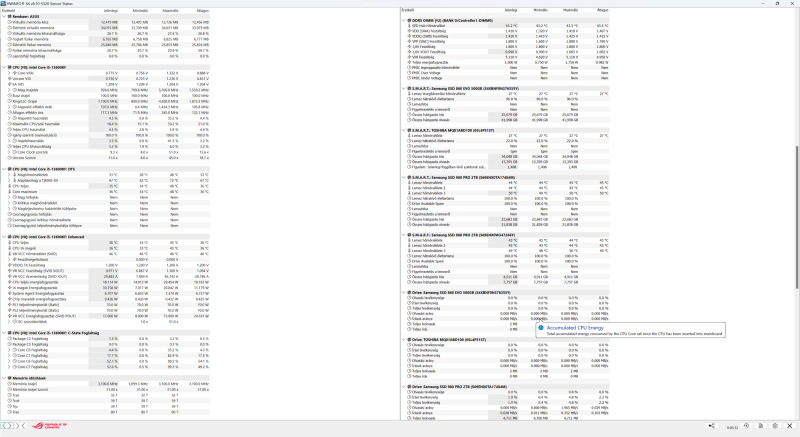Click the X icon in bottom toolbar
The image size is (800, 437).
(x=790, y=426)
